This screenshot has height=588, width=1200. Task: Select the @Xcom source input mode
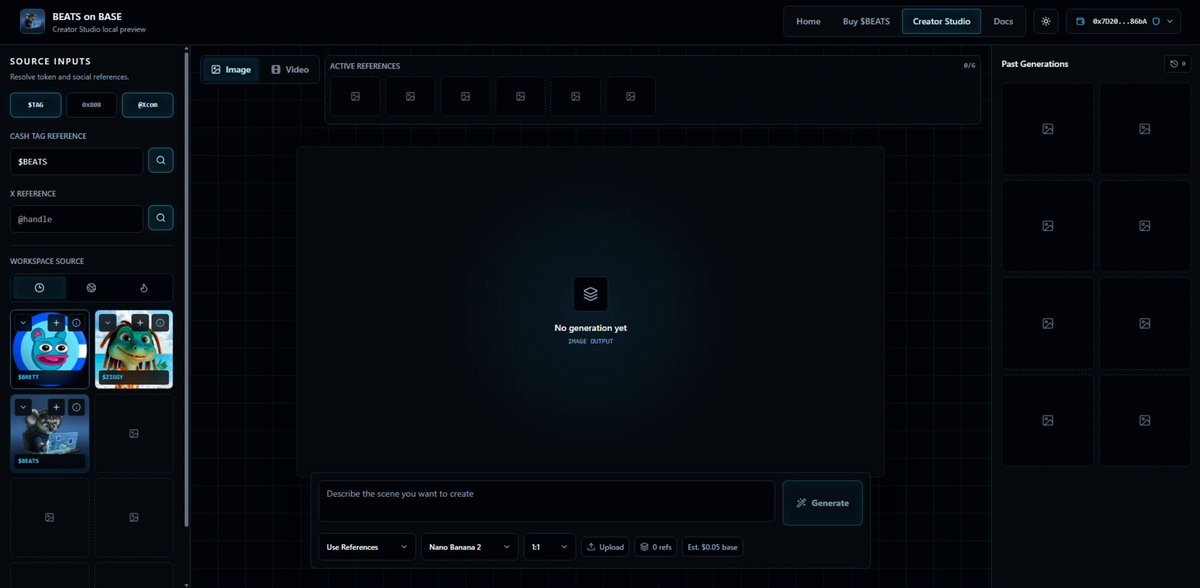pos(148,104)
